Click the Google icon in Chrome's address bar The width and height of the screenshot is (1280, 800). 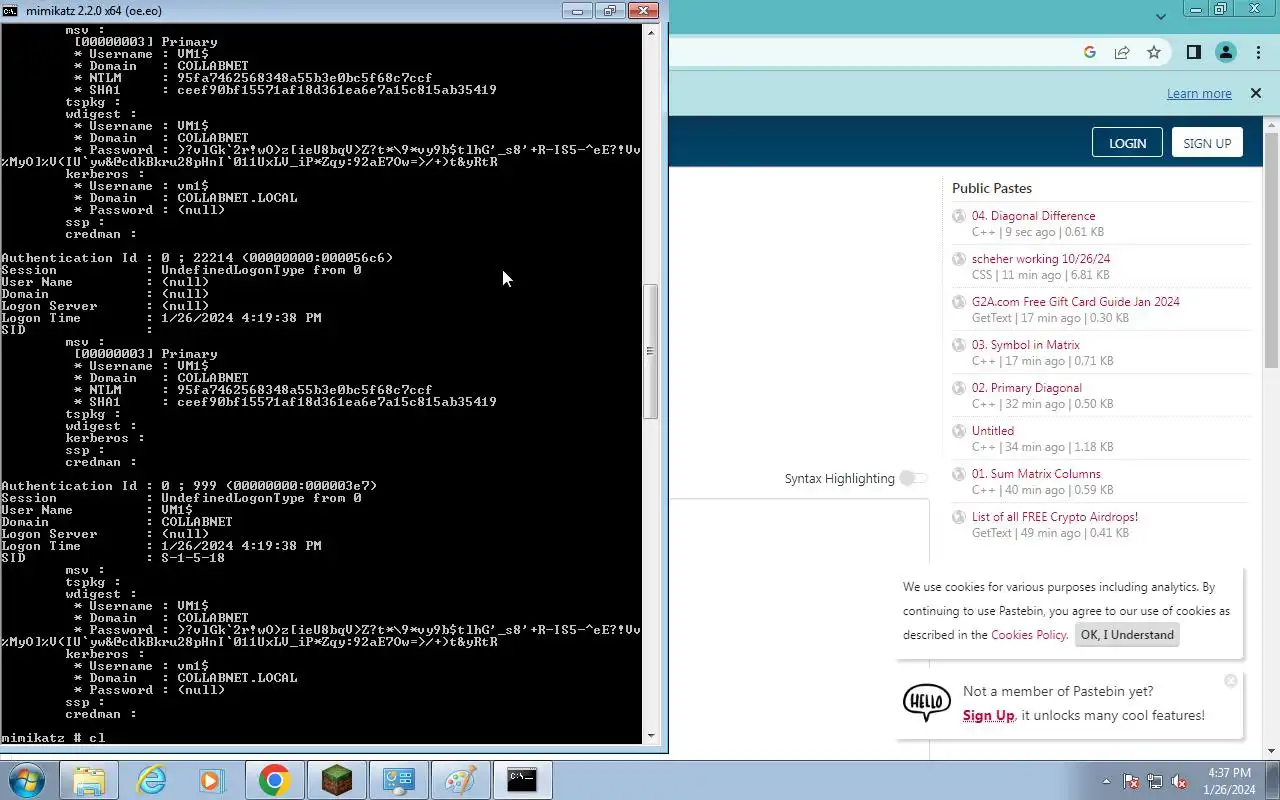click(1090, 53)
